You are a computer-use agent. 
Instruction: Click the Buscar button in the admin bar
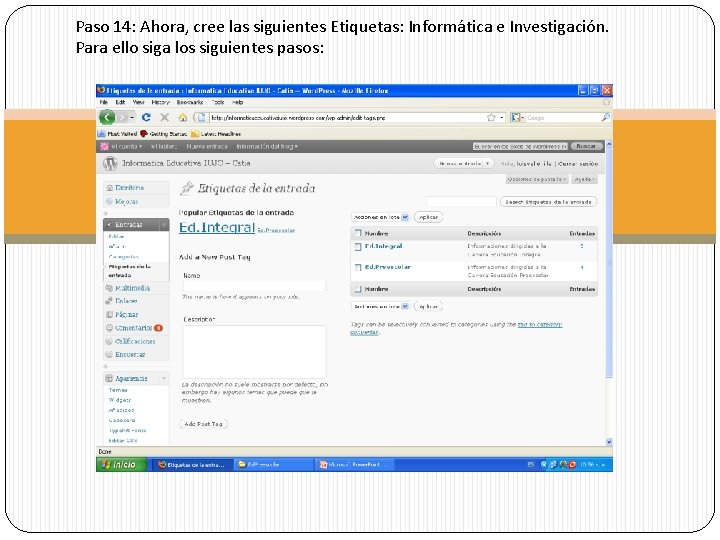click(x=586, y=146)
